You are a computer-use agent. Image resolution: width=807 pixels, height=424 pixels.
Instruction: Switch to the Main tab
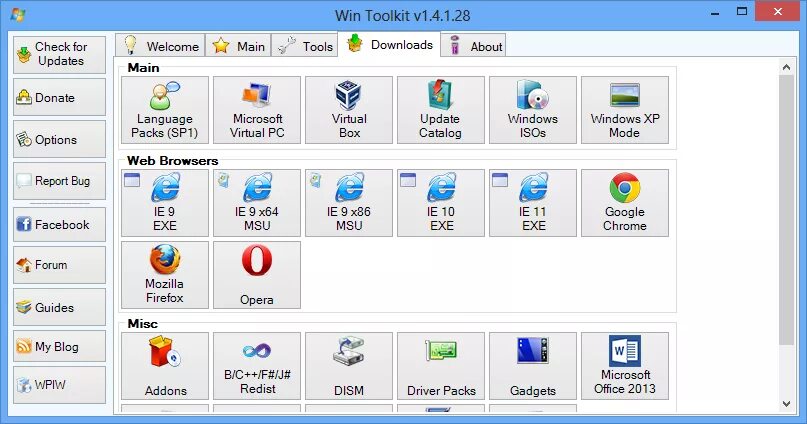click(x=238, y=46)
